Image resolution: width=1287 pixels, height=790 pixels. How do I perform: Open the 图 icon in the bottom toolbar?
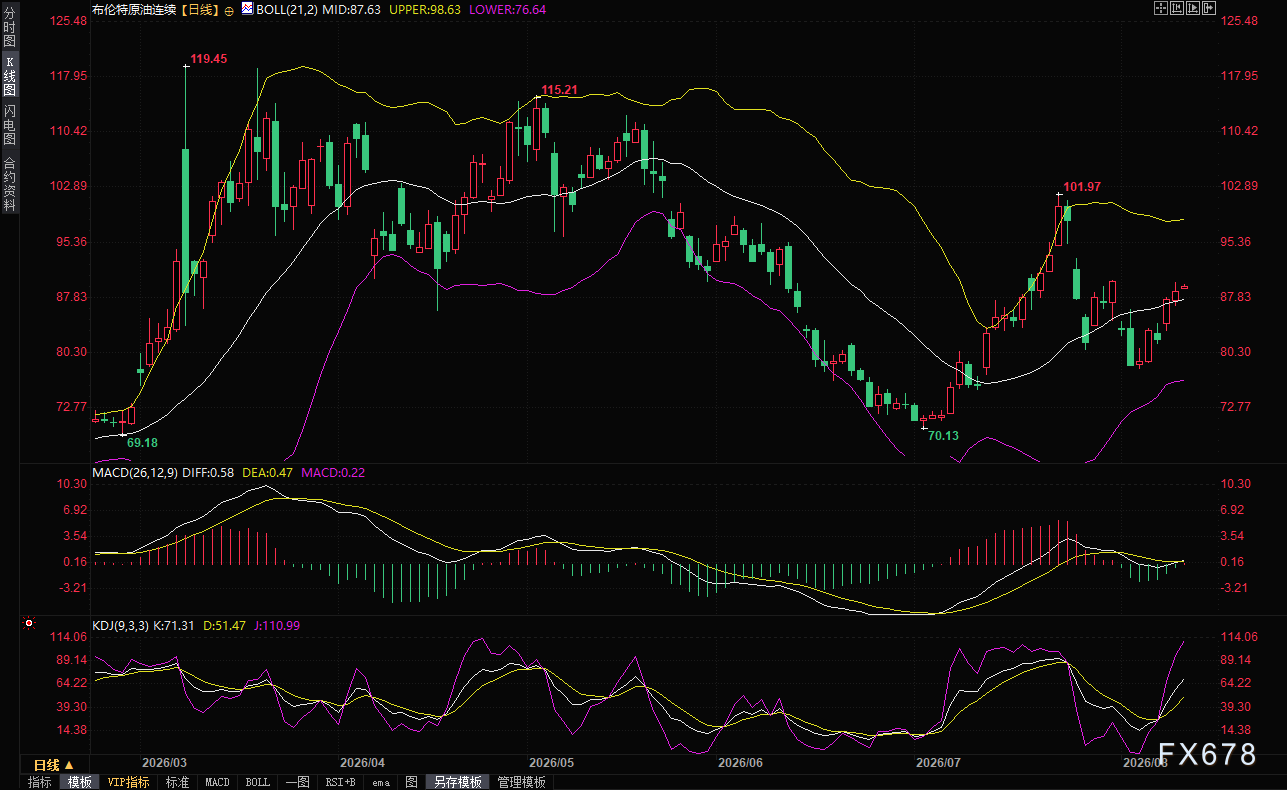(411, 782)
